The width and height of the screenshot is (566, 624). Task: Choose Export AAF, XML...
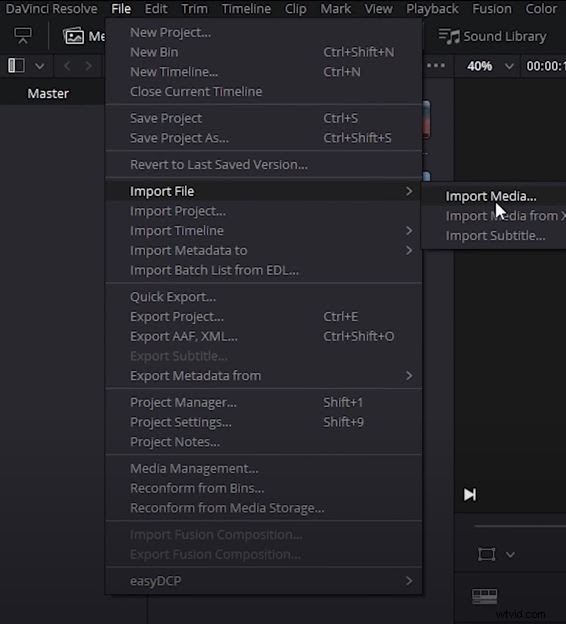pos(263,336)
